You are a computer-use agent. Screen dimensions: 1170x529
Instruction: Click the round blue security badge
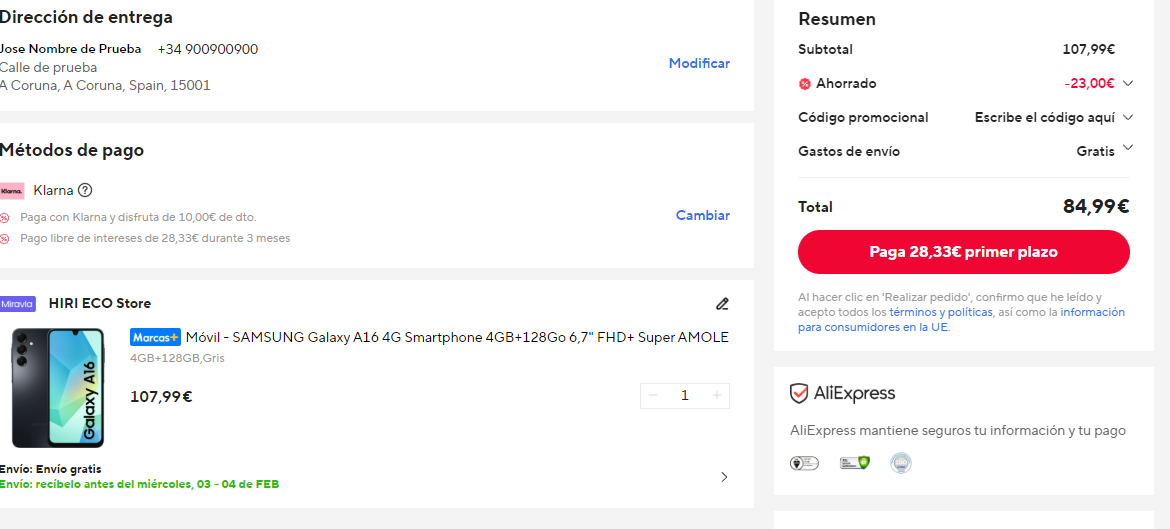[901, 463]
